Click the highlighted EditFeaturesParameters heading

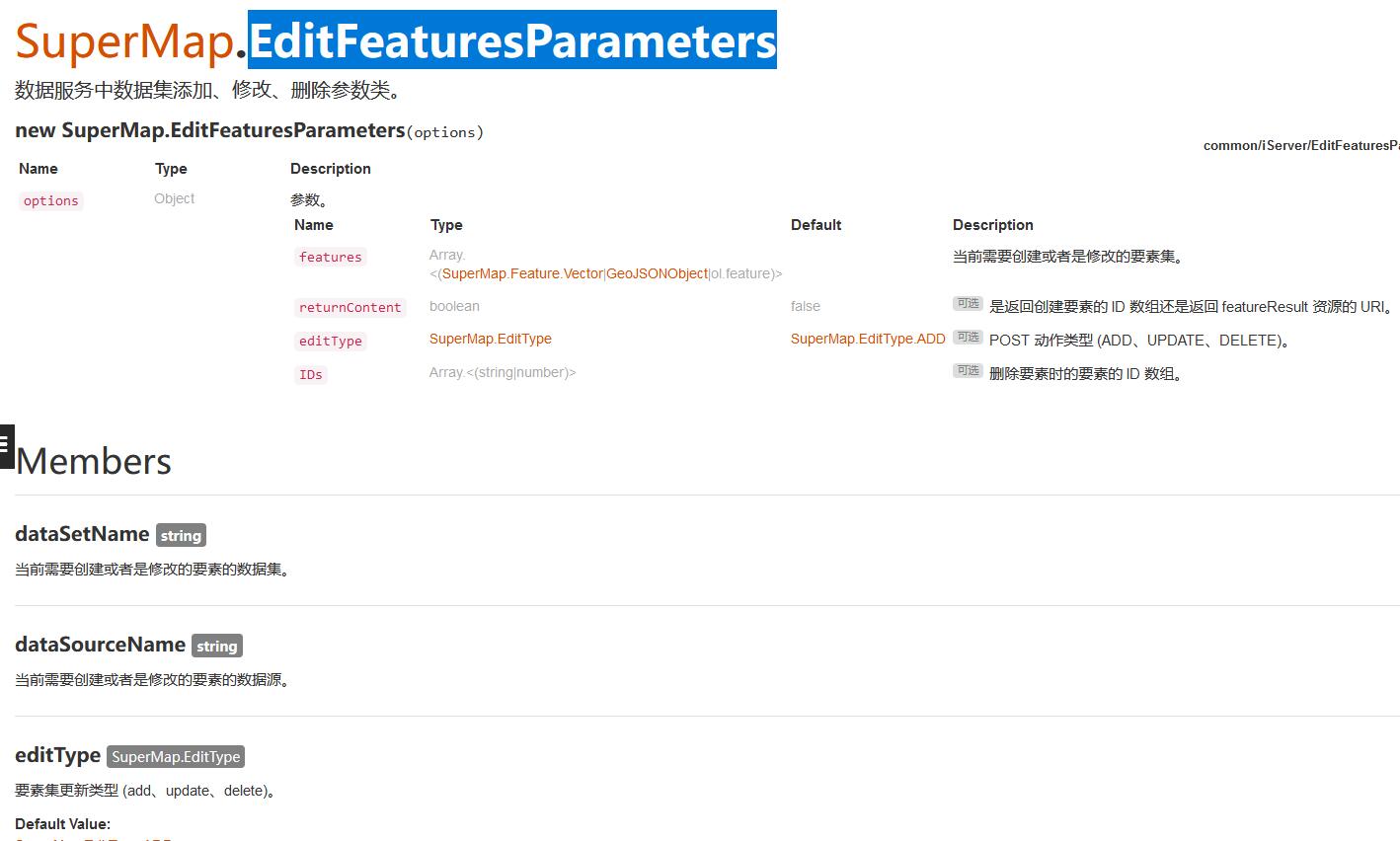(x=512, y=40)
